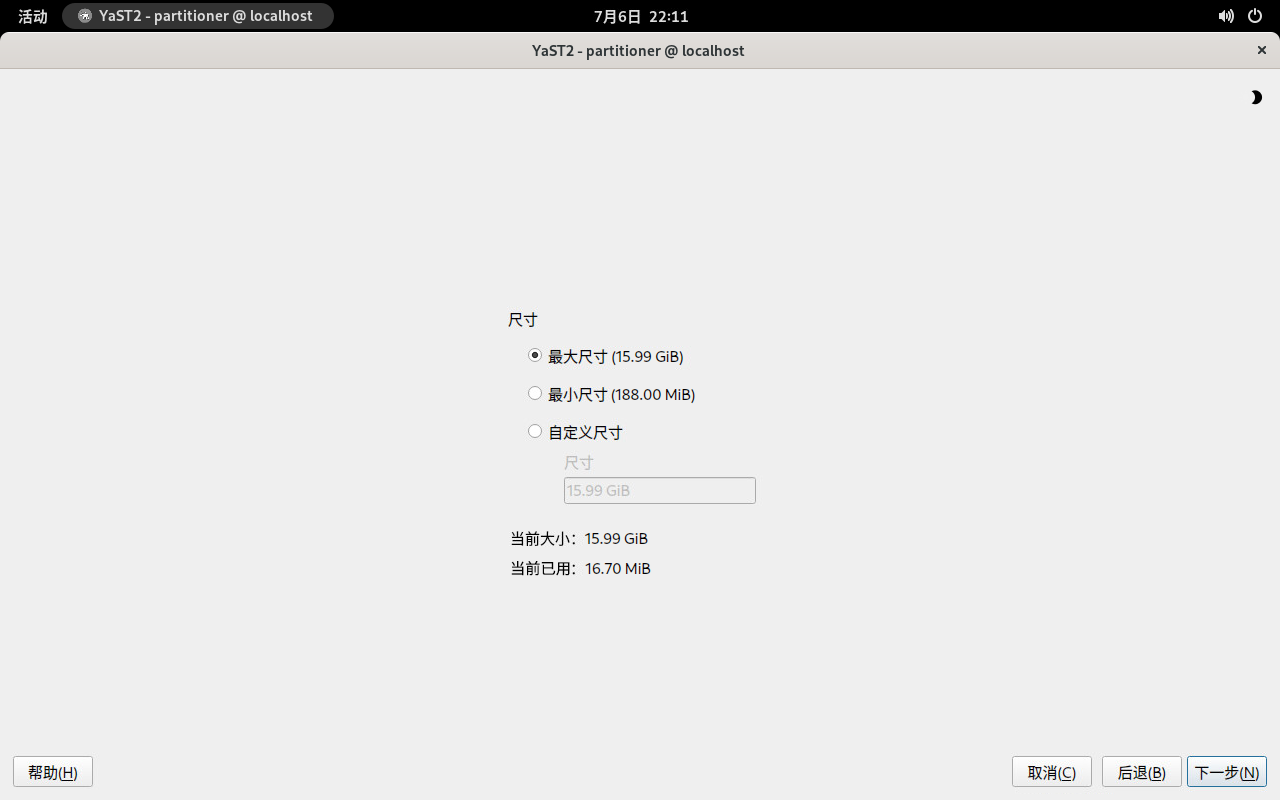
Task: Click the custom size 15.99 GiB input field
Action: (659, 490)
